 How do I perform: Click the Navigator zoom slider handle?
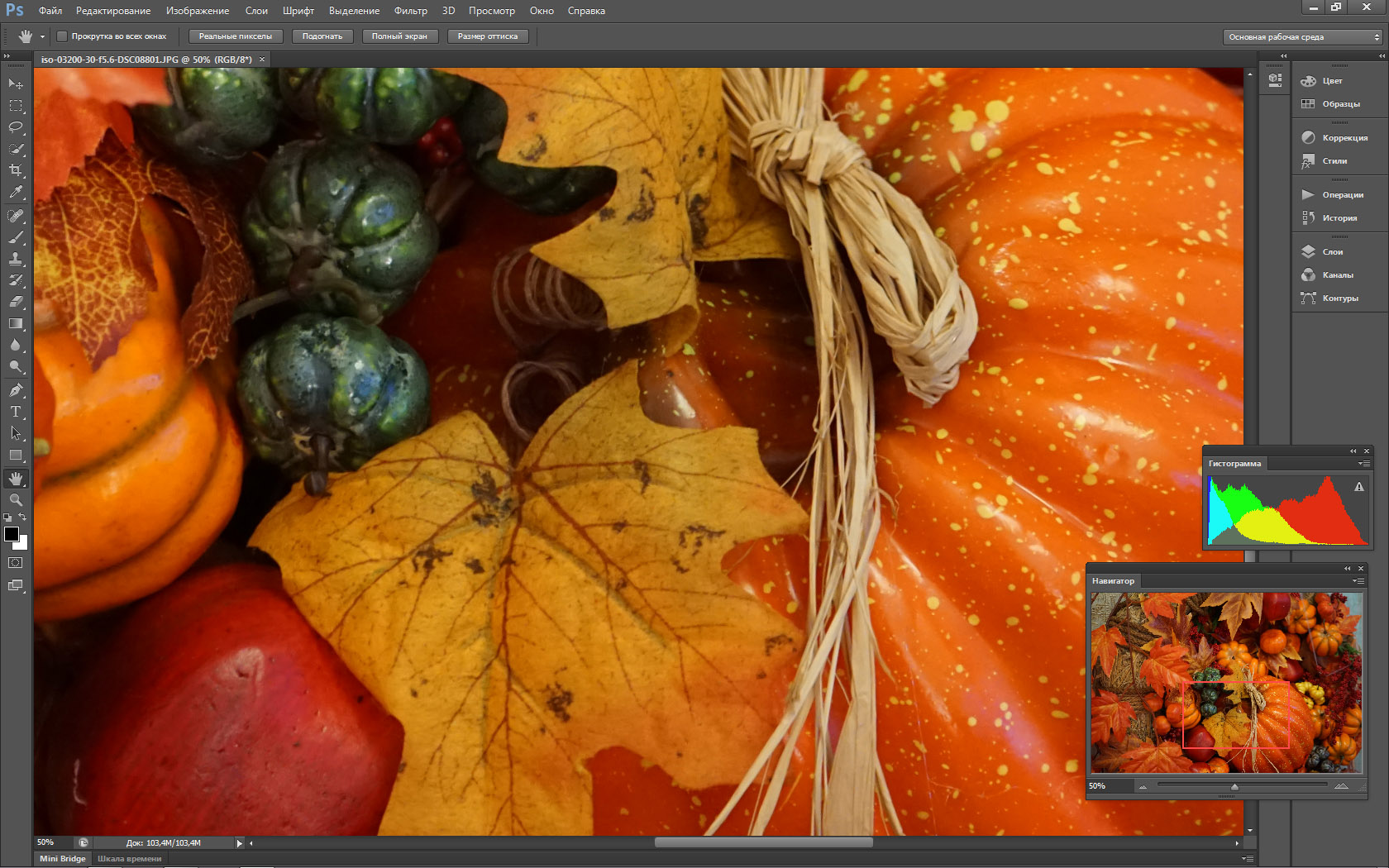(1234, 787)
